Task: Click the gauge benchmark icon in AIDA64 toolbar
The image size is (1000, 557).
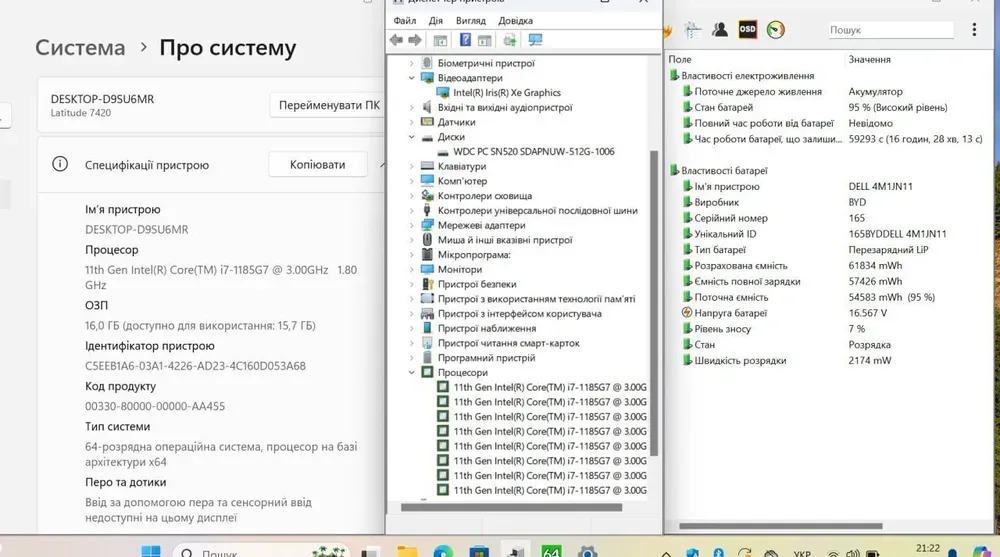Action: click(x=776, y=30)
